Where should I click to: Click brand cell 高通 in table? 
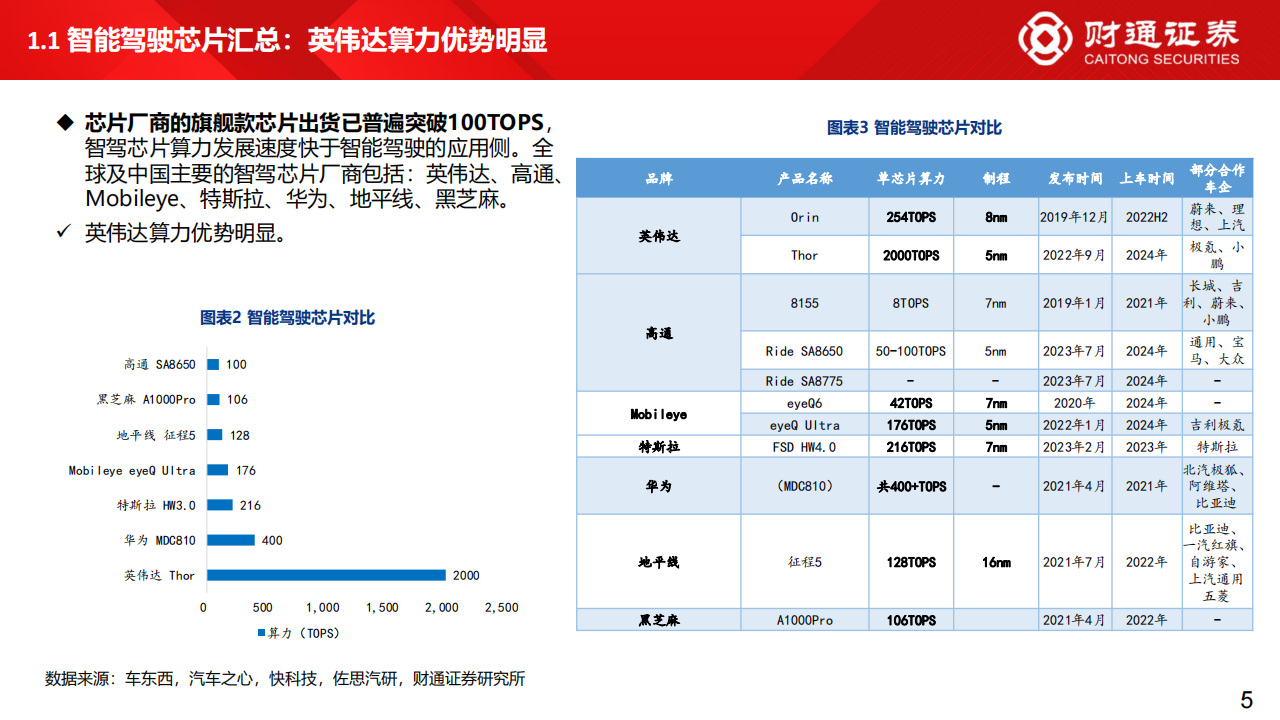pos(659,333)
